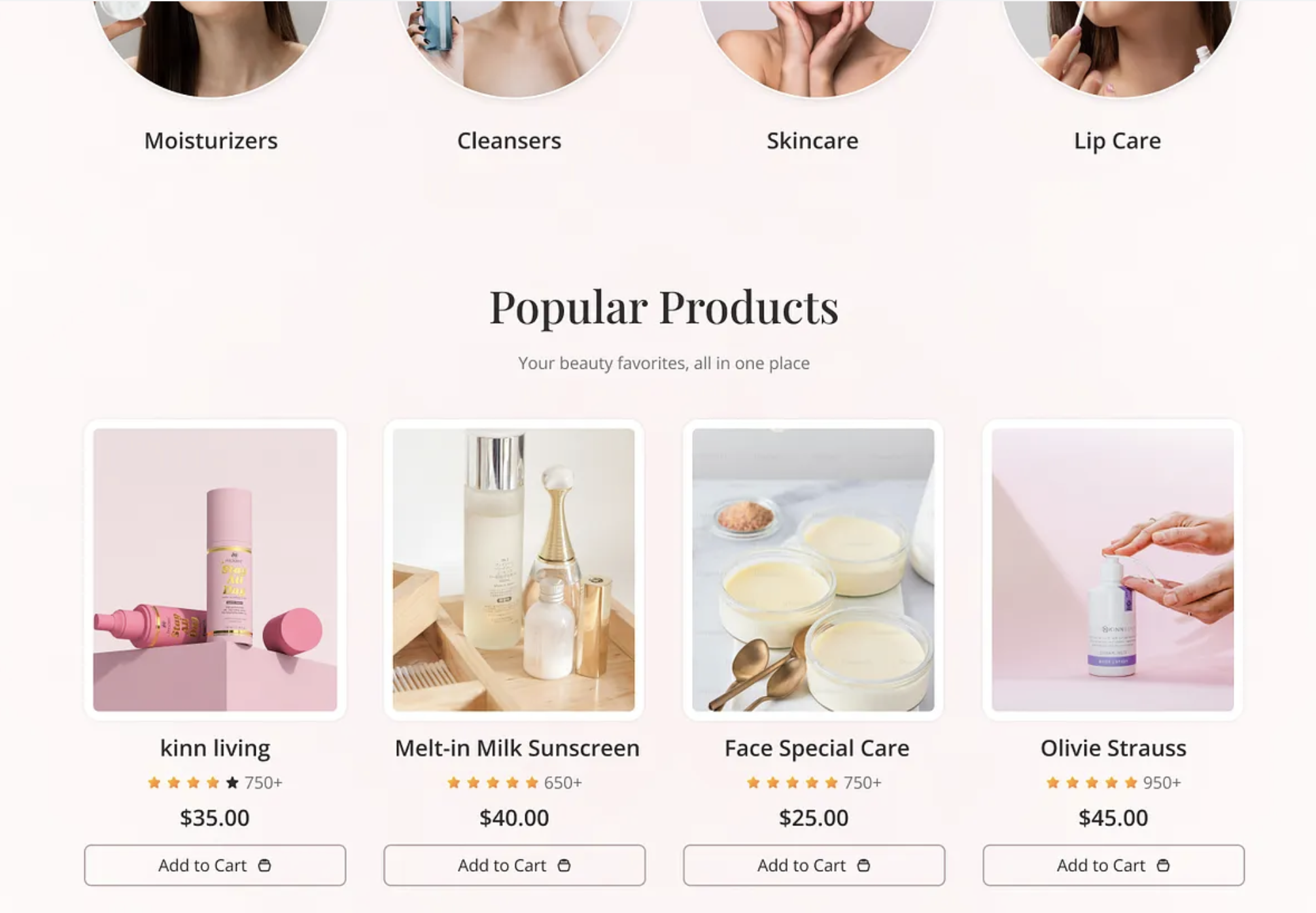Click cart icon on Melt-in Milk Sunscreen button
The image size is (1316, 913).
pyautogui.click(x=564, y=865)
